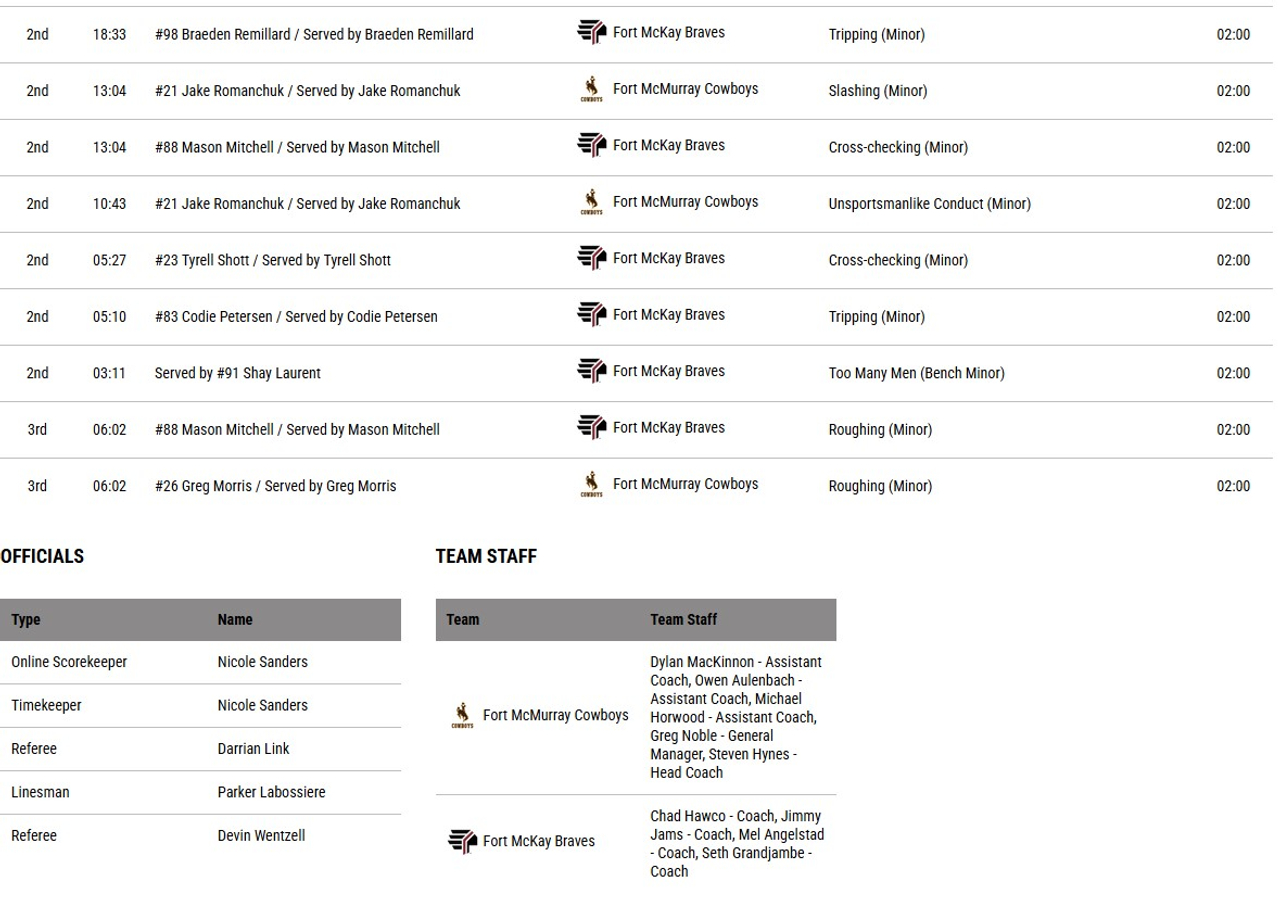Select the Name column header in Officials
The image size is (1280, 920).
point(235,620)
